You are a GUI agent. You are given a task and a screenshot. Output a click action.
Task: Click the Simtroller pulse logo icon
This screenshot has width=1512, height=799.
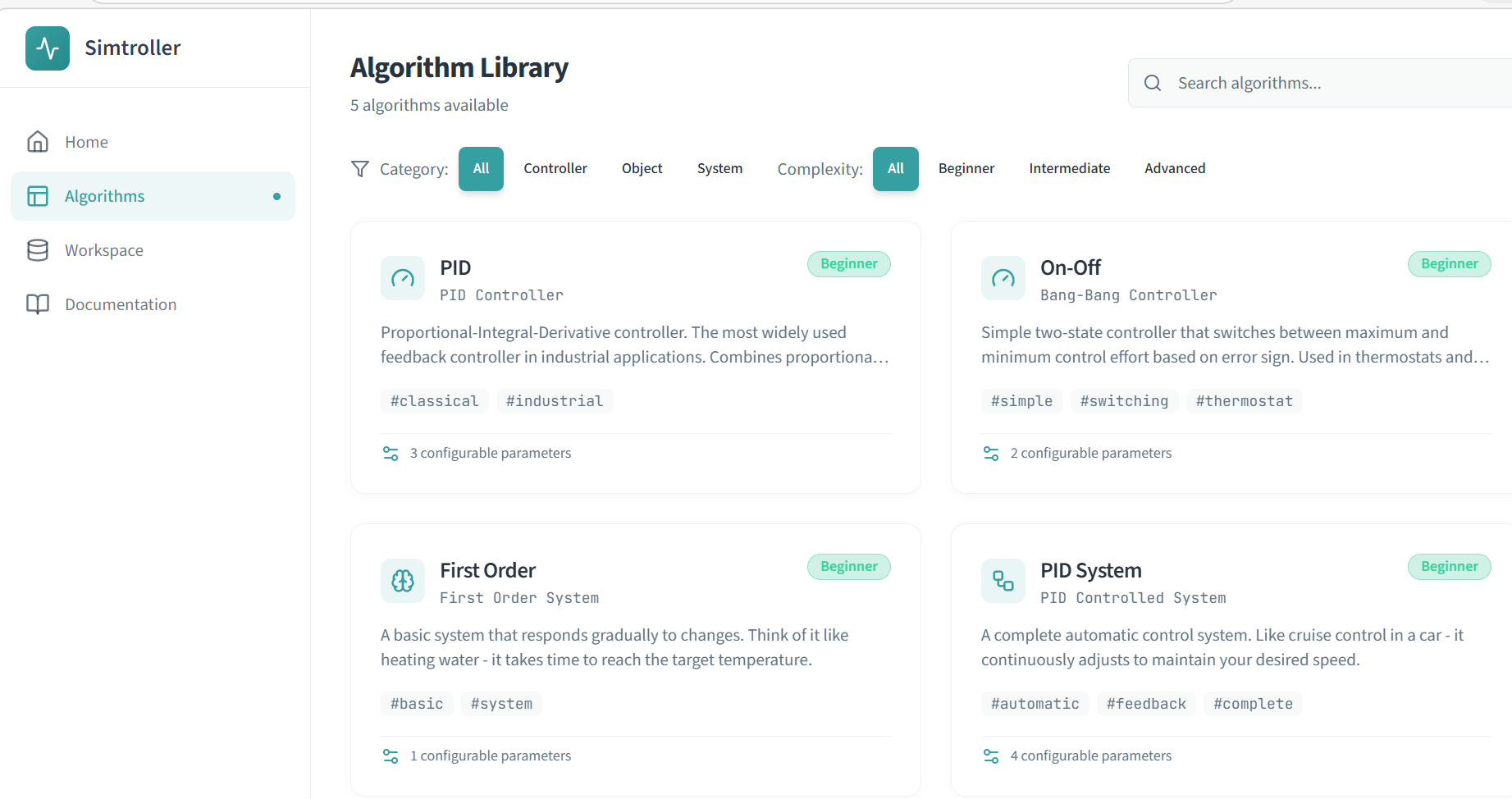point(48,48)
